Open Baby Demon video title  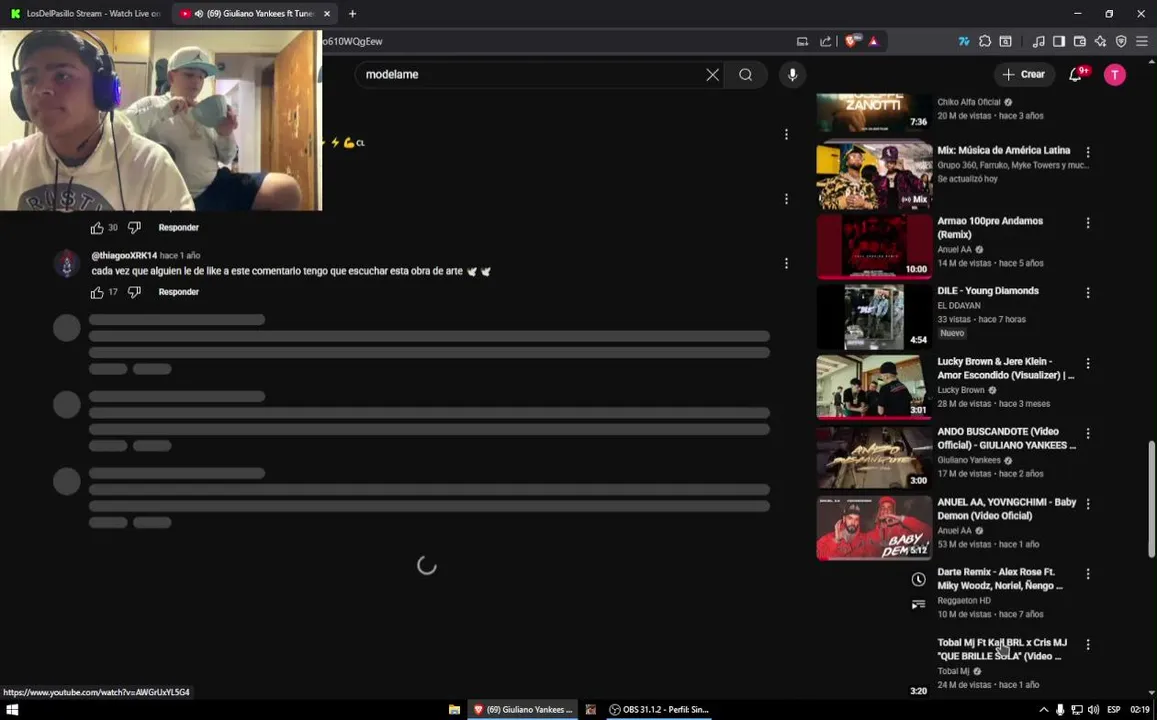pos(1006,509)
